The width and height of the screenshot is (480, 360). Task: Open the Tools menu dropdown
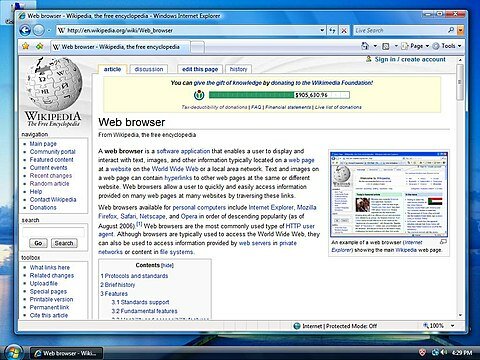447,46
